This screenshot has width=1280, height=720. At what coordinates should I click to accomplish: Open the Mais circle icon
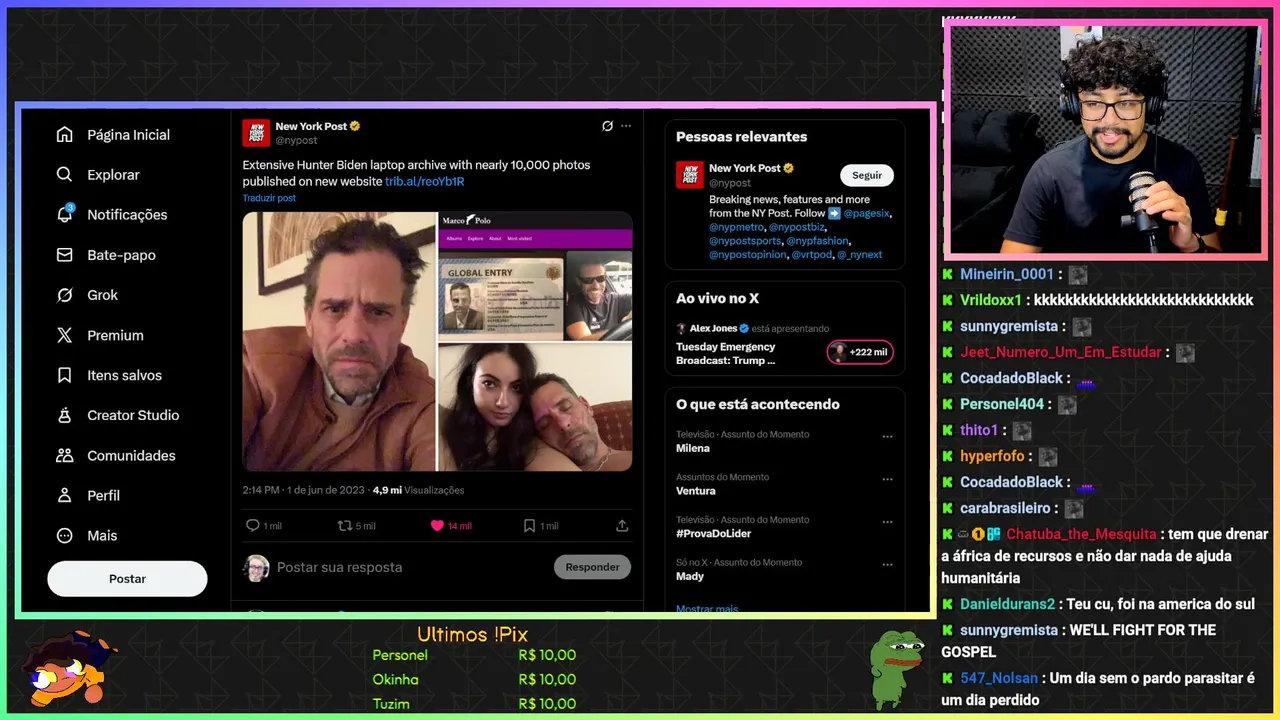65,535
